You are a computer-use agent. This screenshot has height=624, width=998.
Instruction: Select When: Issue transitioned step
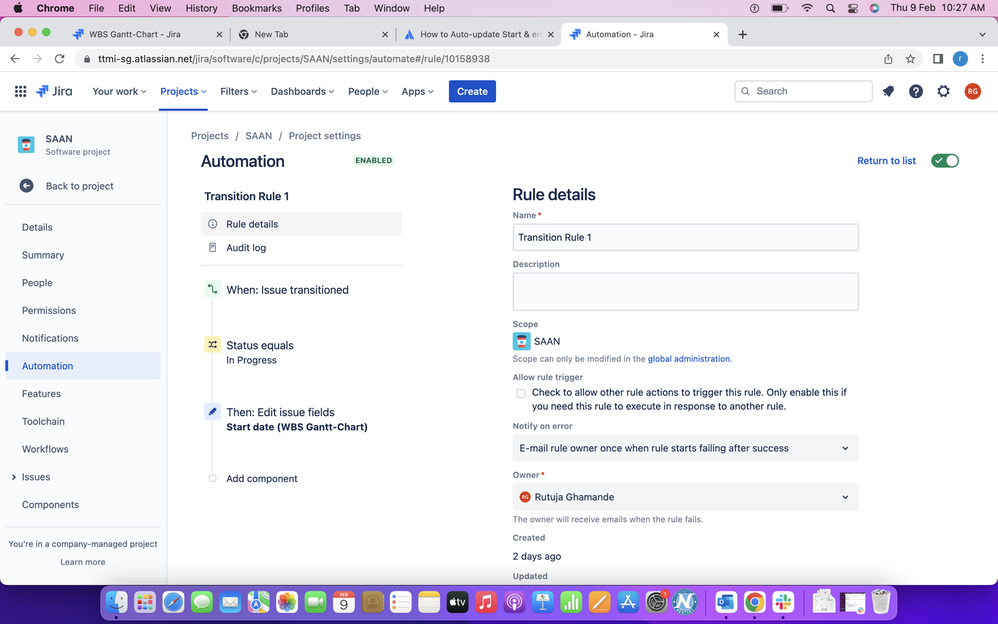click(287, 290)
